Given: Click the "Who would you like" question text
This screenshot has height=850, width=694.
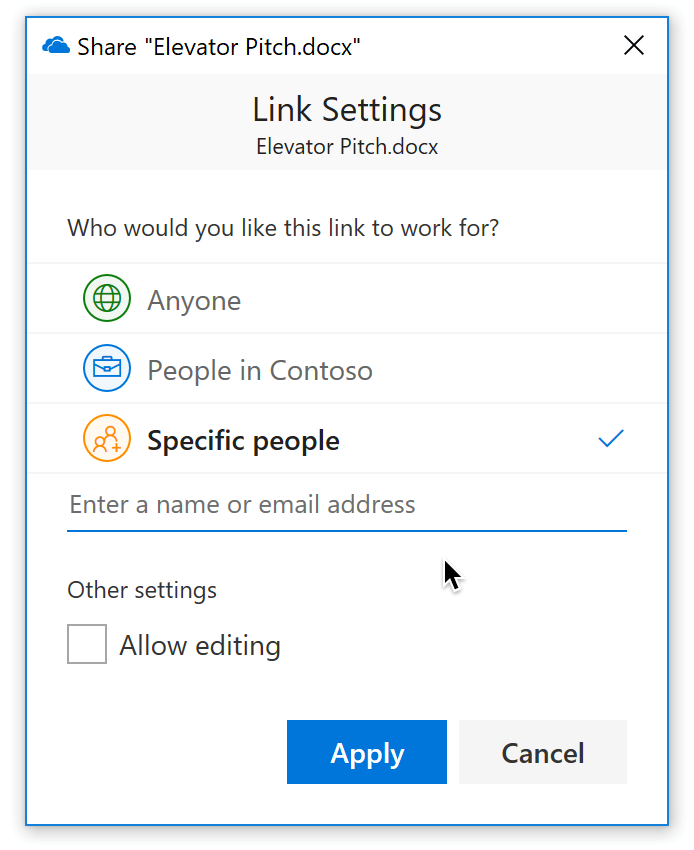Looking at the screenshot, I should pyautogui.click(x=283, y=228).
